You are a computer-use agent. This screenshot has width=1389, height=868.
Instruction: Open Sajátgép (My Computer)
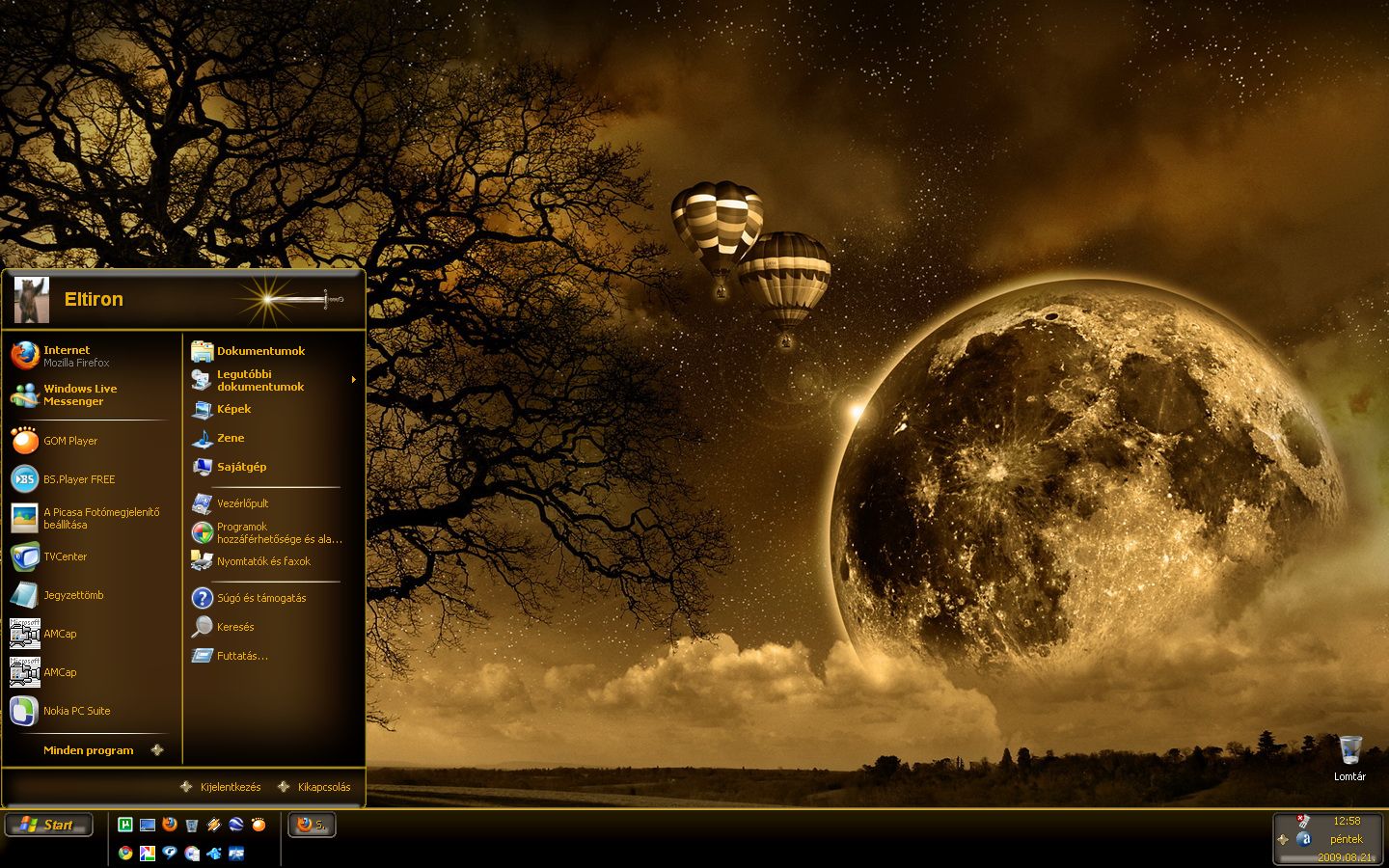pyautogui.click(x=274, y=467)
